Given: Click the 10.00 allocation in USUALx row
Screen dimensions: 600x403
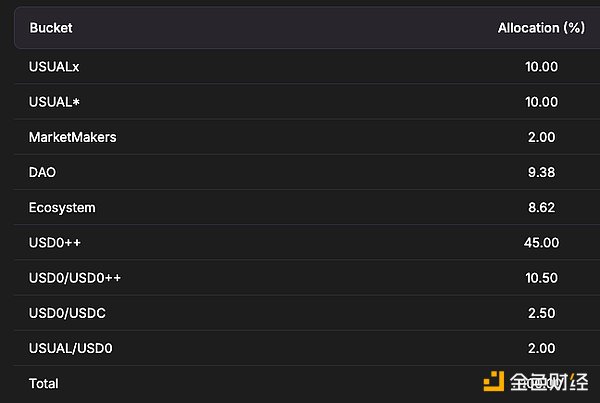Looking at the screenshot, I should (541, 67).
